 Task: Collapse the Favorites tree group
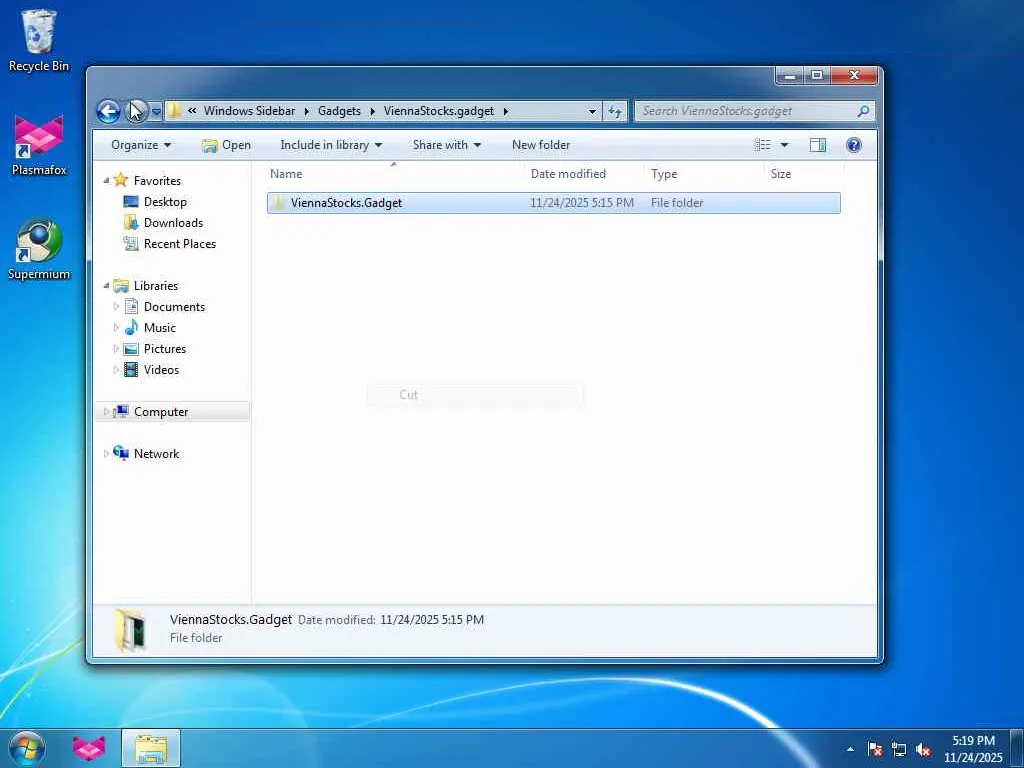tap(106, 180)
